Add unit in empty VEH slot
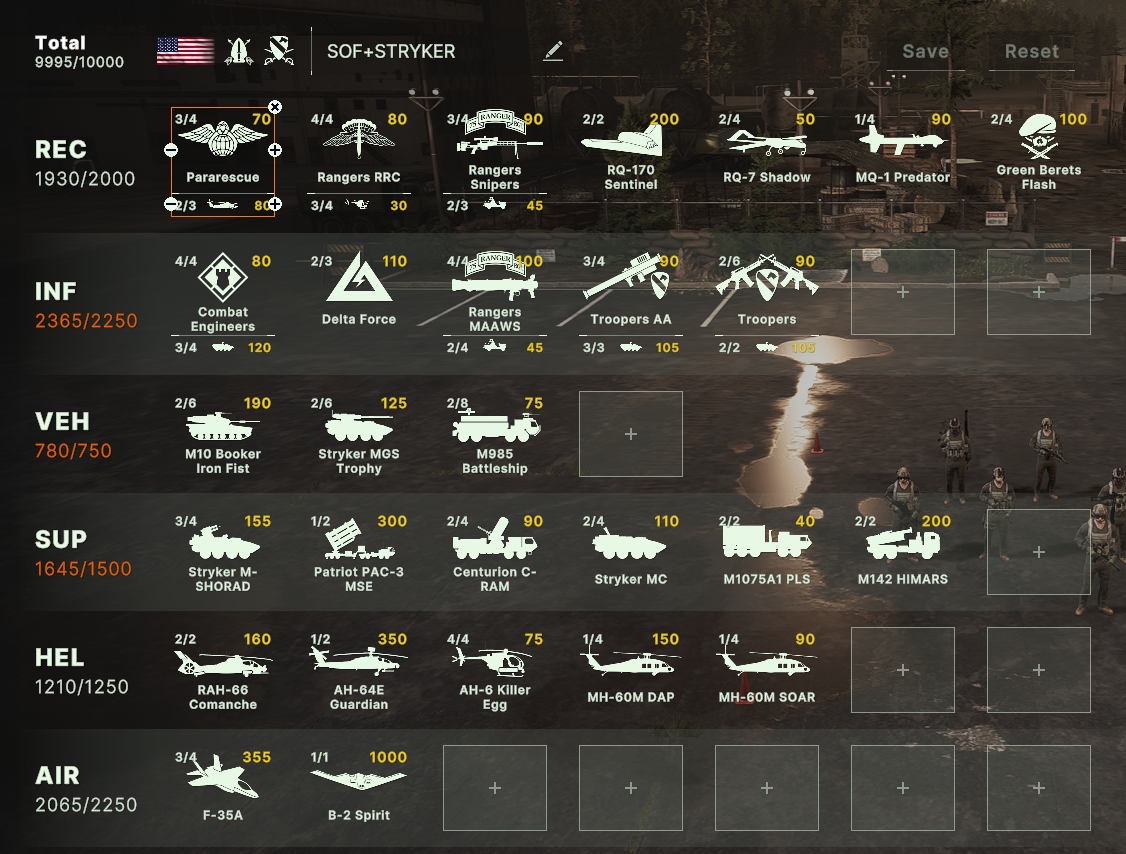The height and width of the screenshot is (854, 1126). [x=631, y=434]
